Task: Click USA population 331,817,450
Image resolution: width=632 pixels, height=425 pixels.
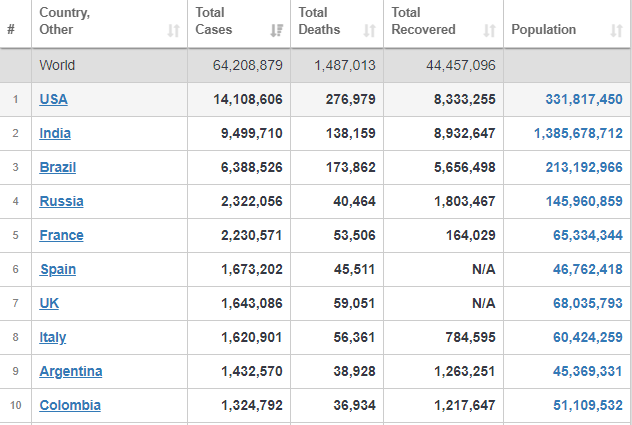Action: tap(584, 99)
